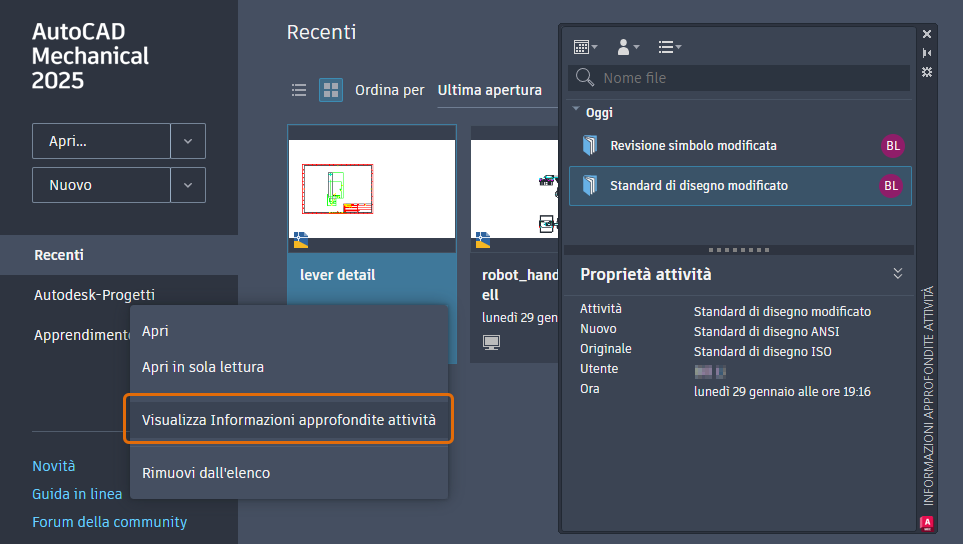Select Standard di disegno modificato activity
963x544 pixels.
[x=740, y=185]
